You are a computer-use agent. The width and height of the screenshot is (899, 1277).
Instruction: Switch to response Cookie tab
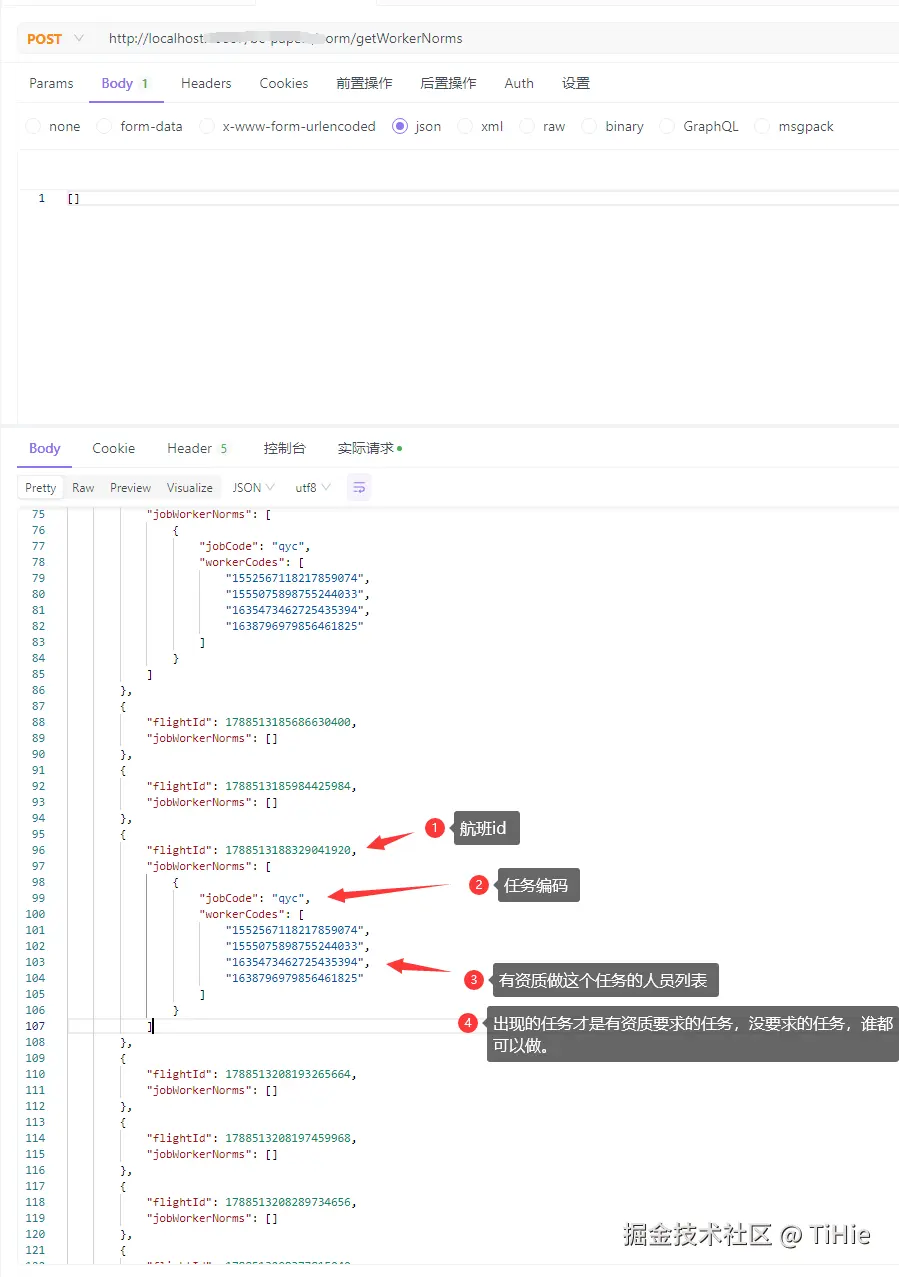coord(114,448)
